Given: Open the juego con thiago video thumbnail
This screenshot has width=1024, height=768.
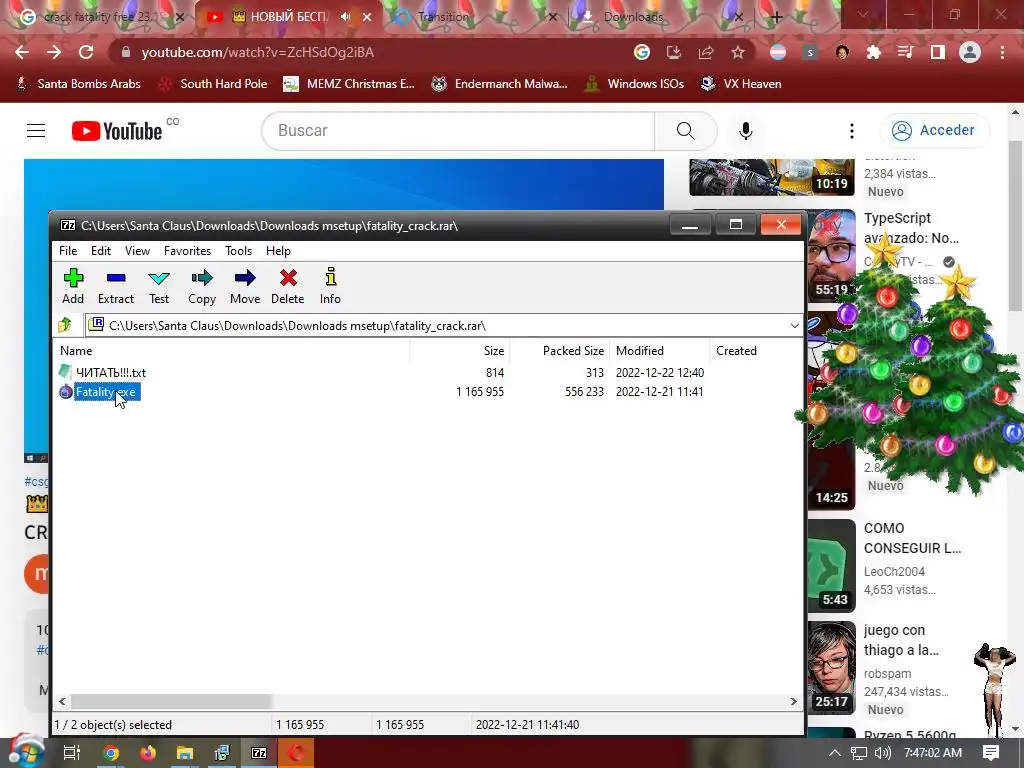Looking at the screenshot, I should [x=831, y=667].
